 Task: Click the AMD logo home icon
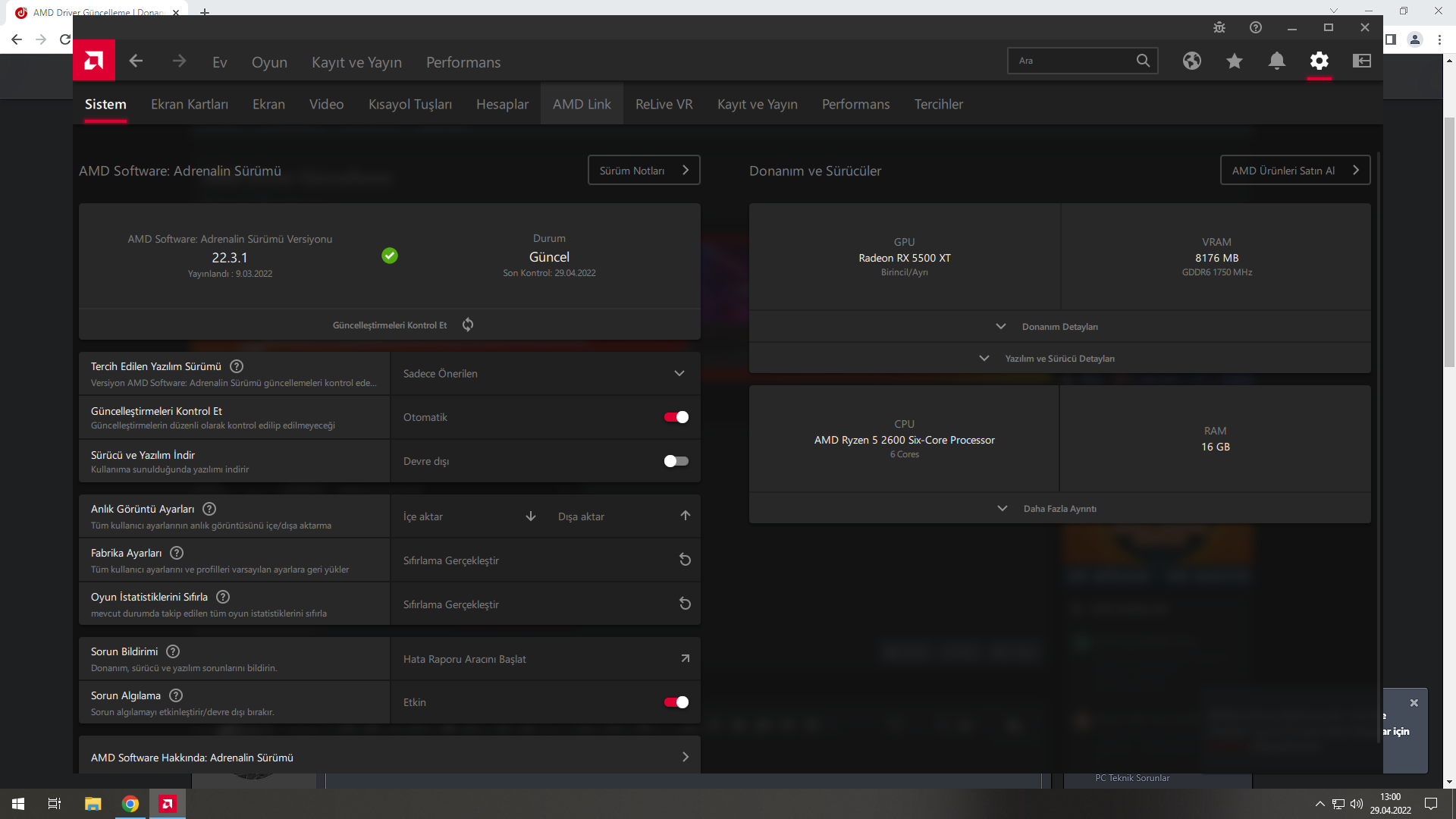pos(94,61)
